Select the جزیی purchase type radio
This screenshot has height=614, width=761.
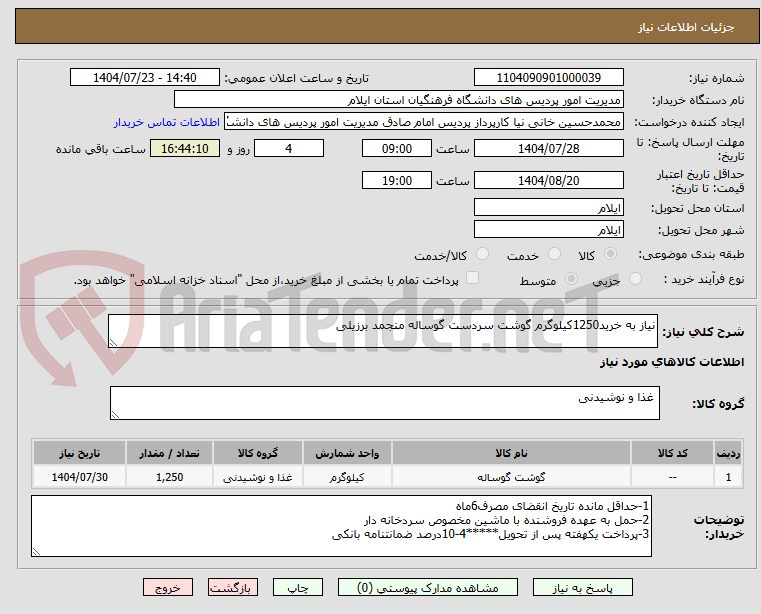(635, 279)
